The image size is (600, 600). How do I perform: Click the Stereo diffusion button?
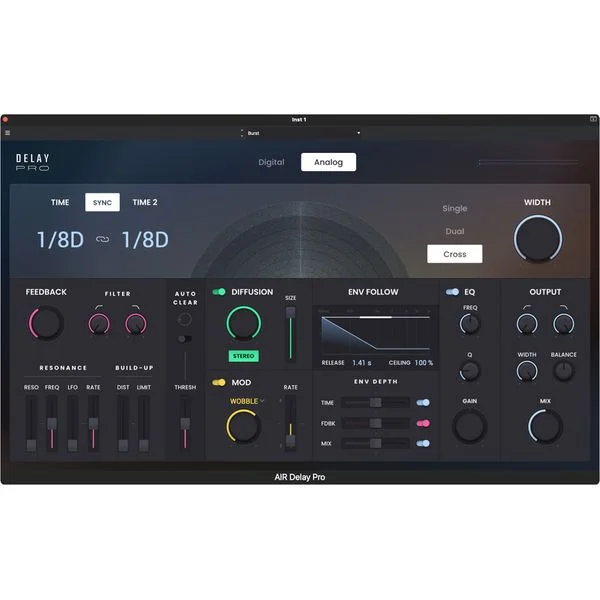243,356
